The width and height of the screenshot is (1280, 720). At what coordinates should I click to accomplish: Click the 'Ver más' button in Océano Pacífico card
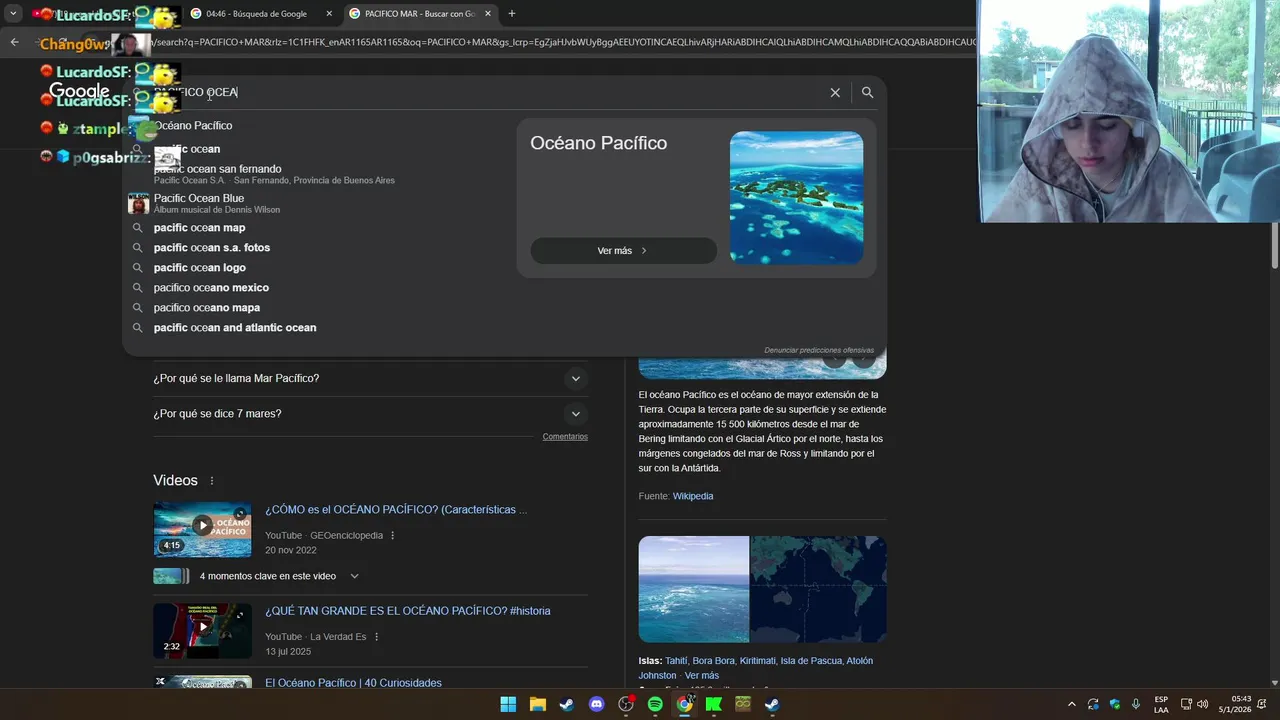[623, 251]
